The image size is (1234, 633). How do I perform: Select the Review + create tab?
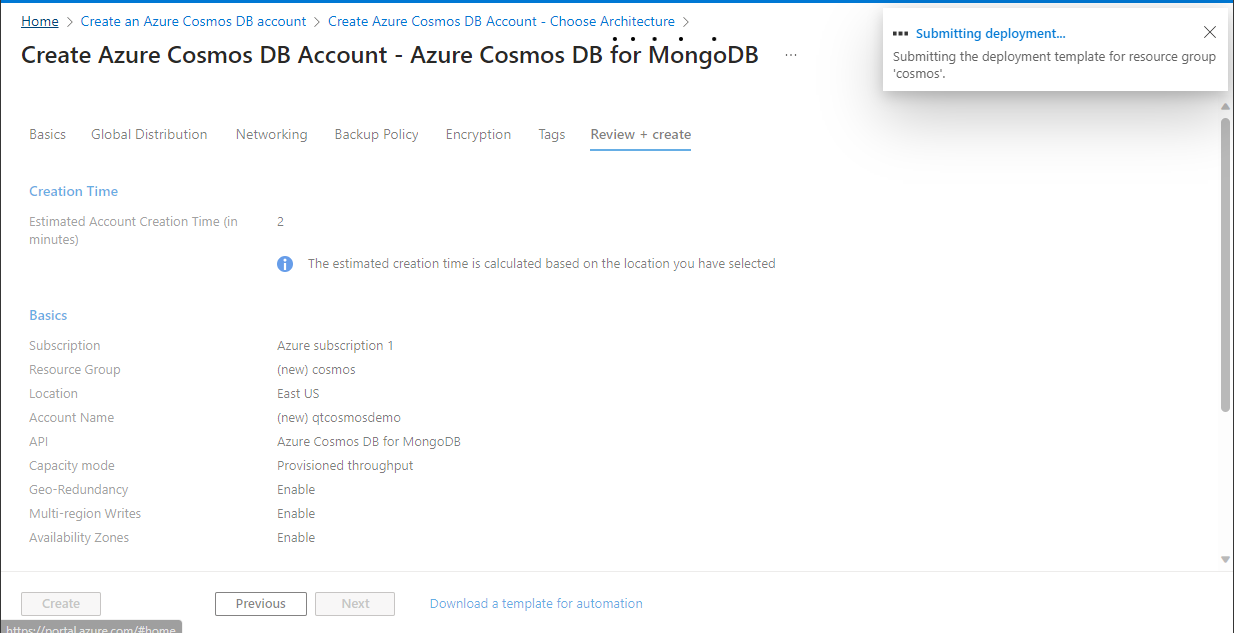[640, 134]
